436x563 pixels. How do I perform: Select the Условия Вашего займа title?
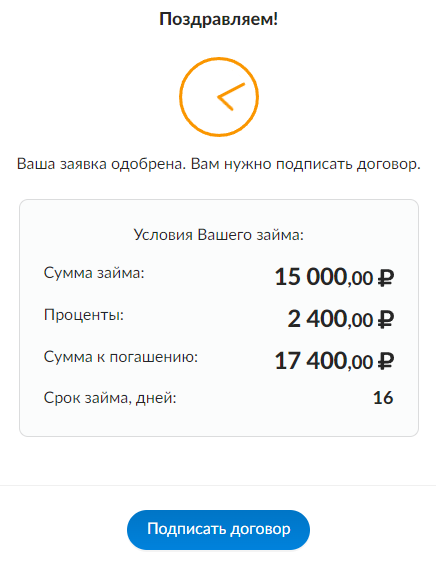pos(218,235)
